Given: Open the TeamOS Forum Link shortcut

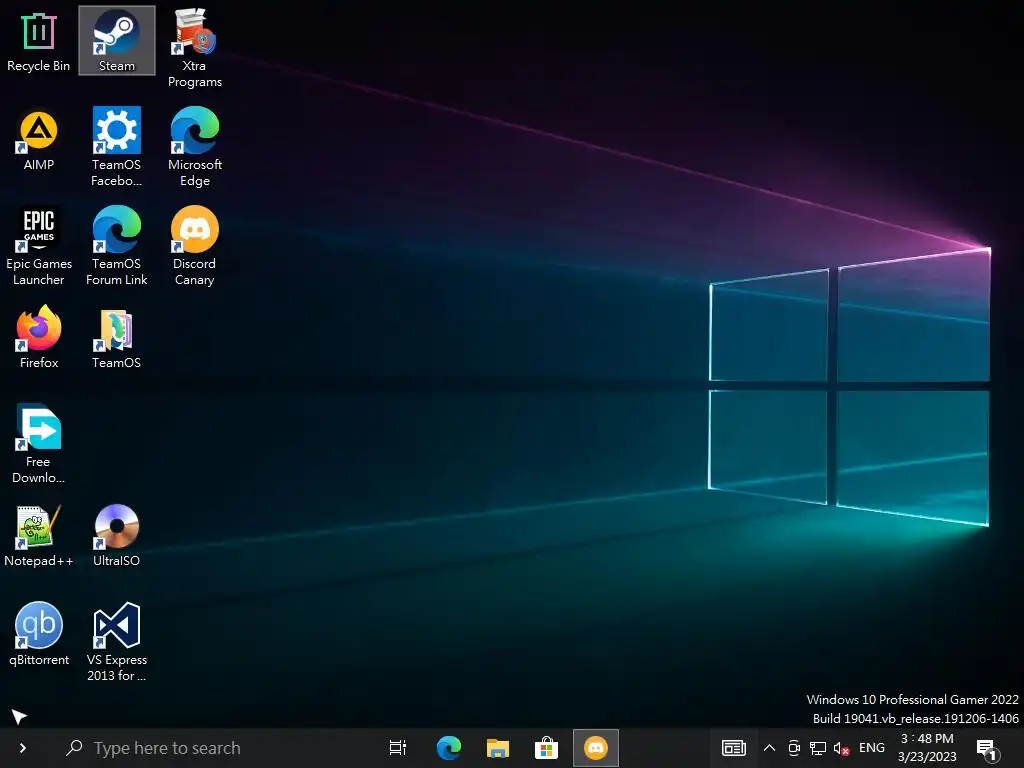Looking at the screenshot, I should point(117,247).
